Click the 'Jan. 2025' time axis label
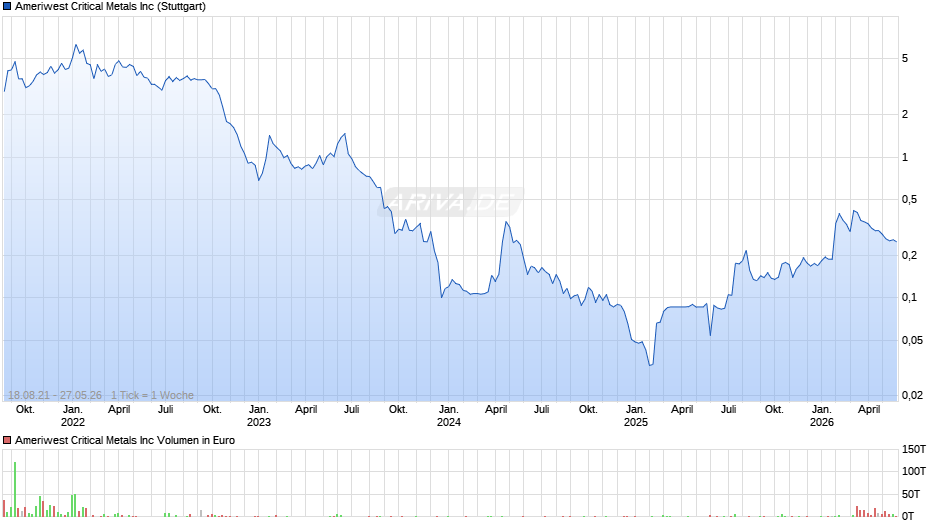The height and width of the screenshot is (526, 940). (x=635, y=416)
